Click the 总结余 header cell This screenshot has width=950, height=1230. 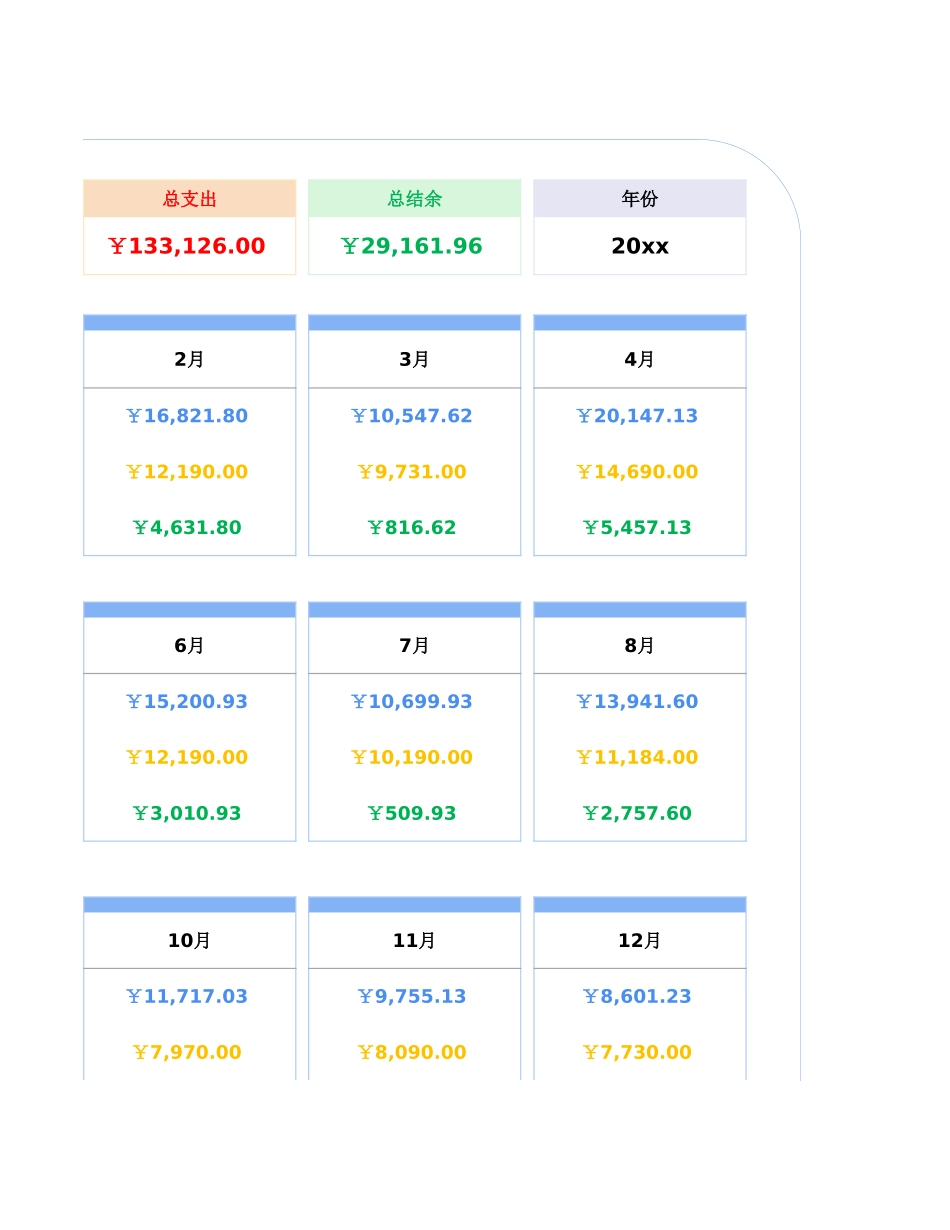[414, 199]
